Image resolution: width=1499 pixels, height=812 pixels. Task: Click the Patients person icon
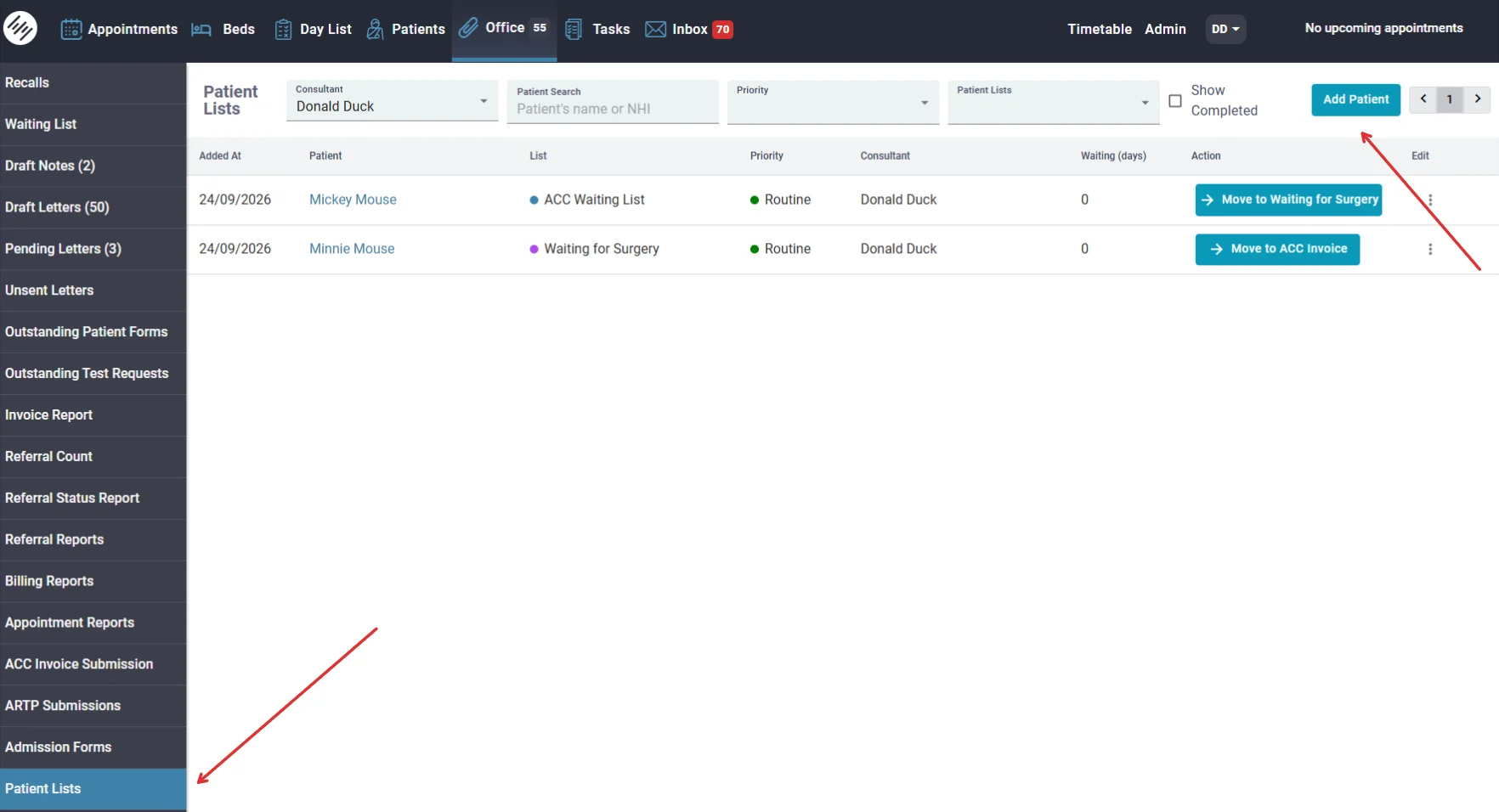pos(375,30)
